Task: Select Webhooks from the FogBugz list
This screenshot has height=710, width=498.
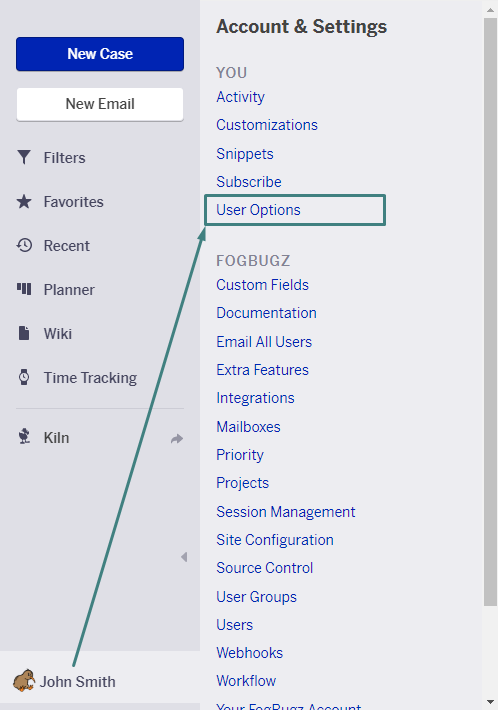Action: tap(249, 652)
